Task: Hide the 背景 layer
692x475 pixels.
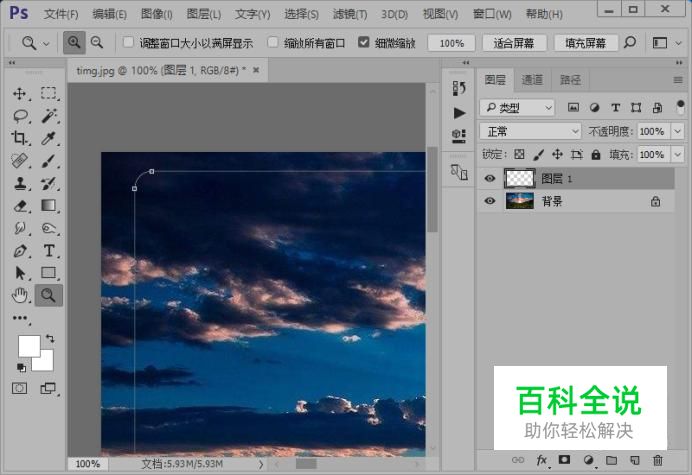Action: coord(489,201)
